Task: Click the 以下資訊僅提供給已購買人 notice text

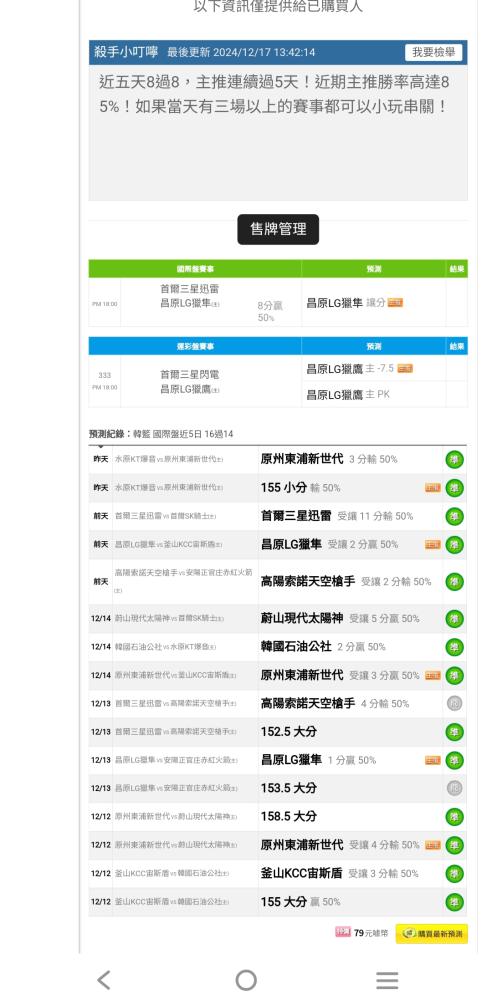Action: [x=278, y=7]
